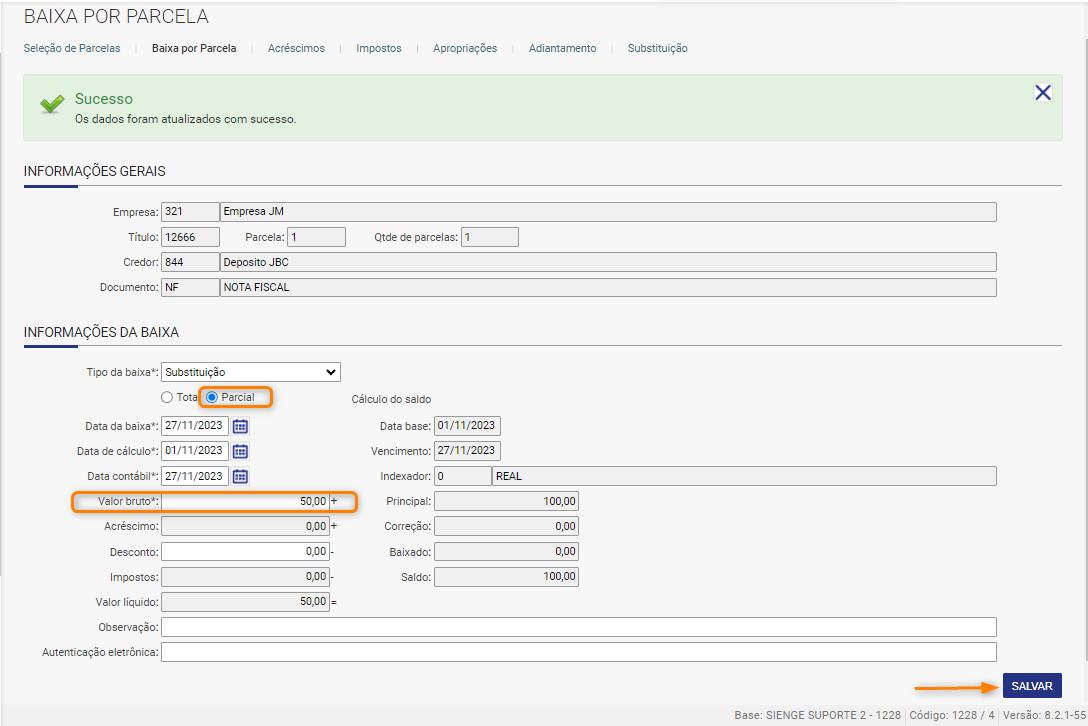Click the Baixado value field

(507, 552)
